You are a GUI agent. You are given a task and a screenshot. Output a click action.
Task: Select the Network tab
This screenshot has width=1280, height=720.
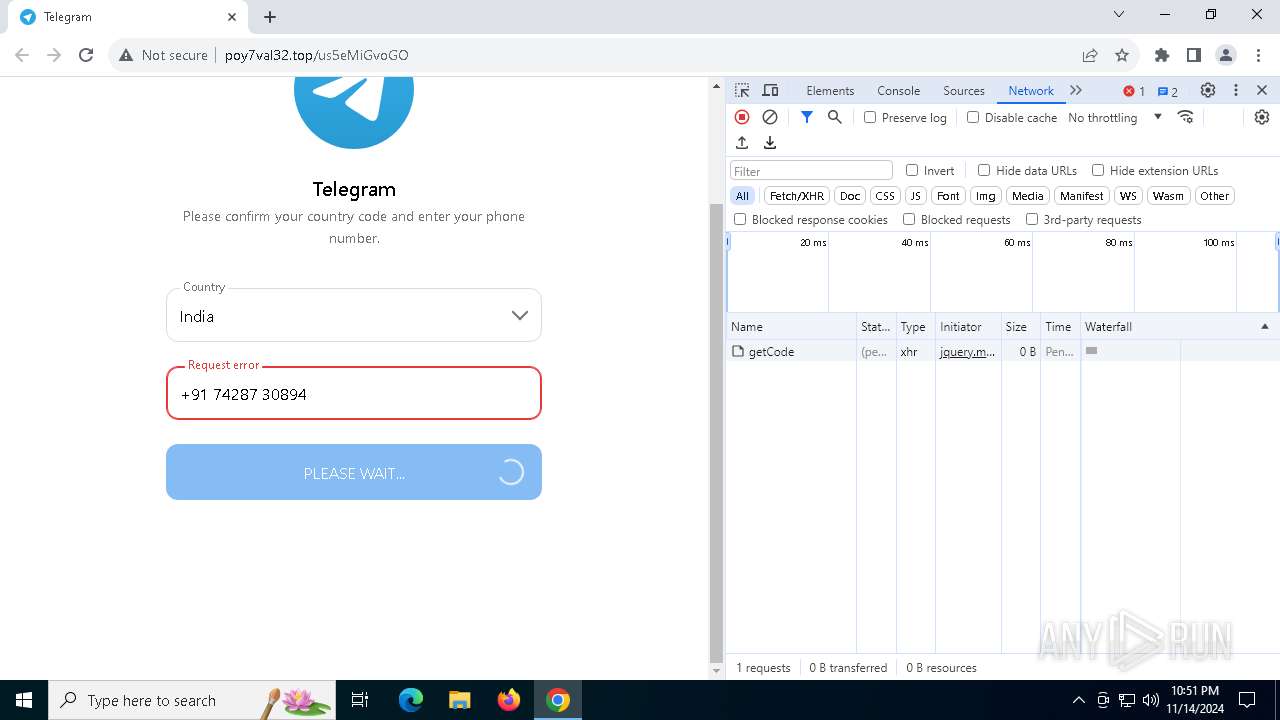1031,90
